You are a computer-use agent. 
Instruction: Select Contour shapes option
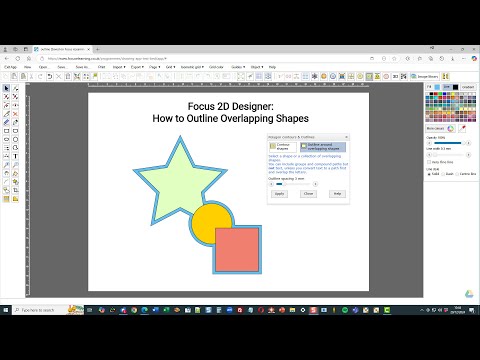pyautogui.click(x=283, y=147)
